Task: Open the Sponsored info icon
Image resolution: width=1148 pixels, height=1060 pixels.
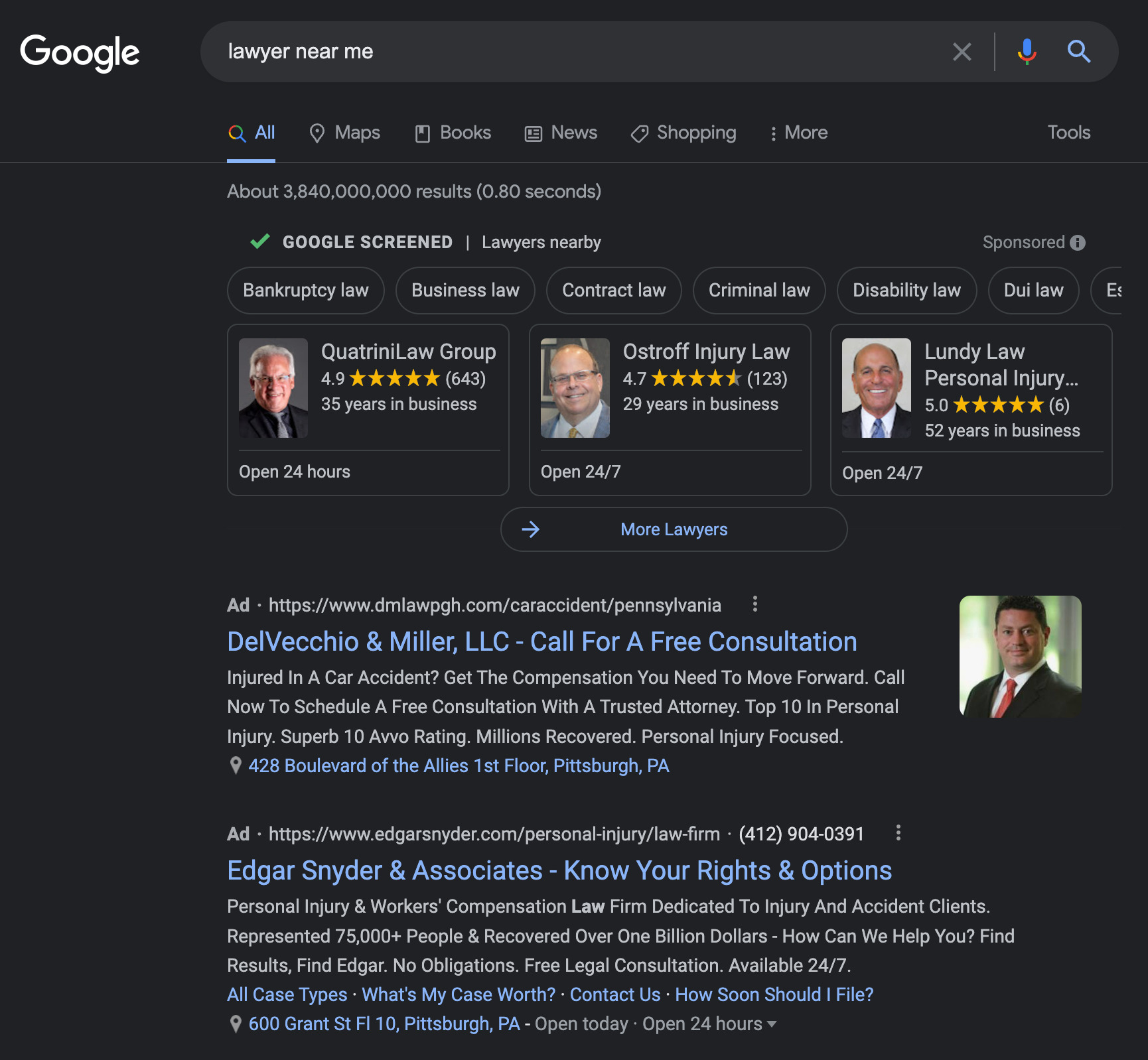Action: click(1078, 242)
